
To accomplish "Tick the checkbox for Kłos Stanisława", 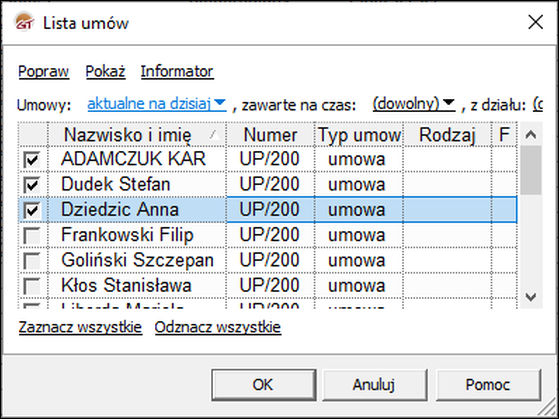I will tap(32, 286).
